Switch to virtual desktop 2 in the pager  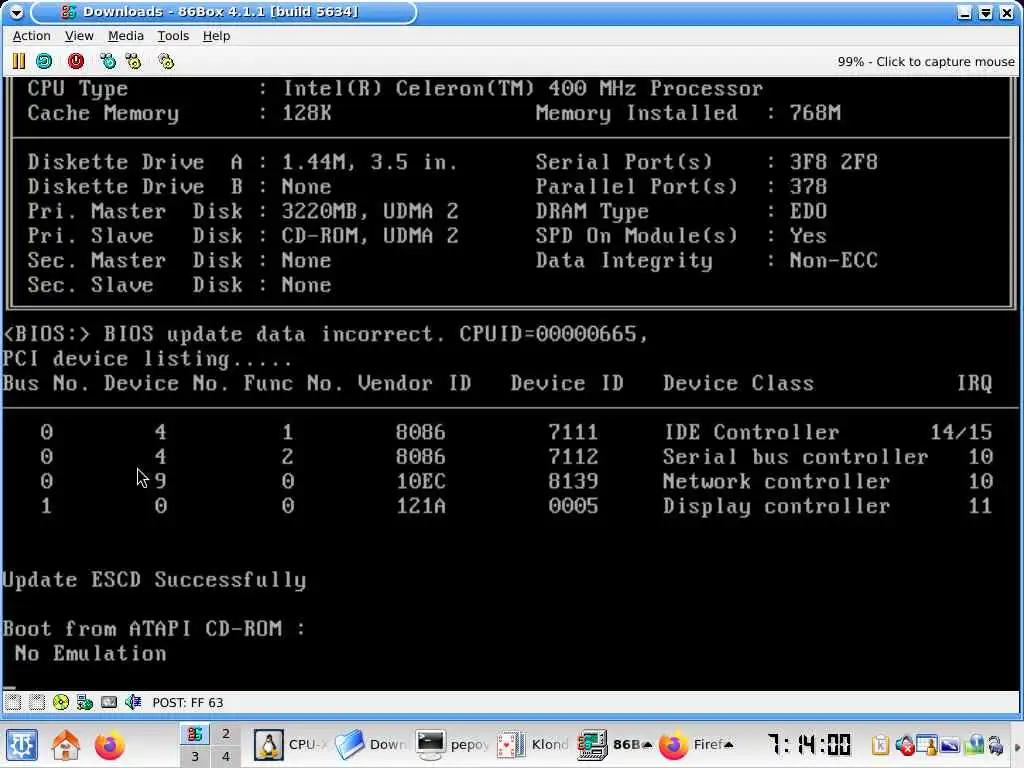point(225,733)
